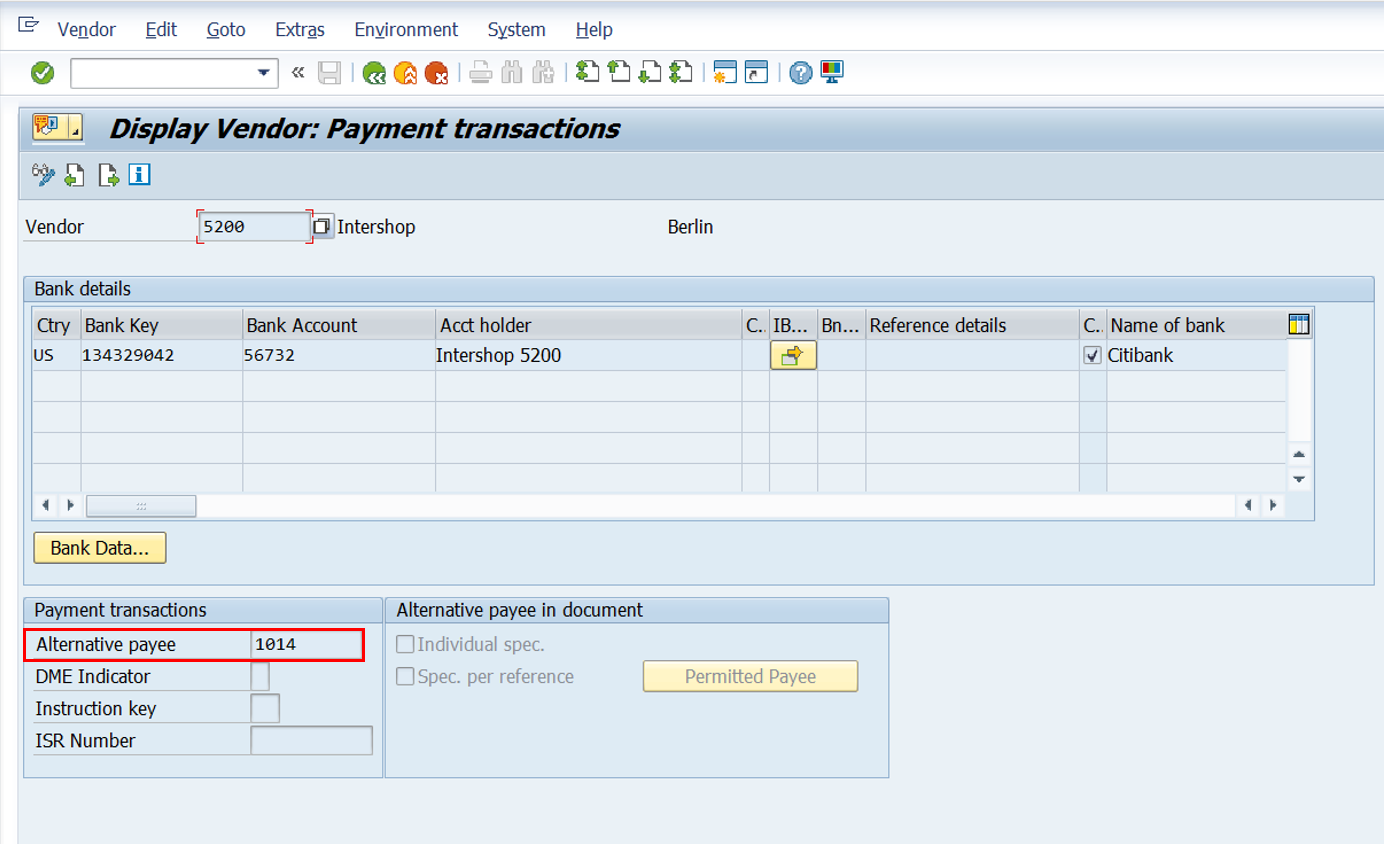Open the table column configuration icon
Screen dimensions: 1384x844
point(1299,324)
